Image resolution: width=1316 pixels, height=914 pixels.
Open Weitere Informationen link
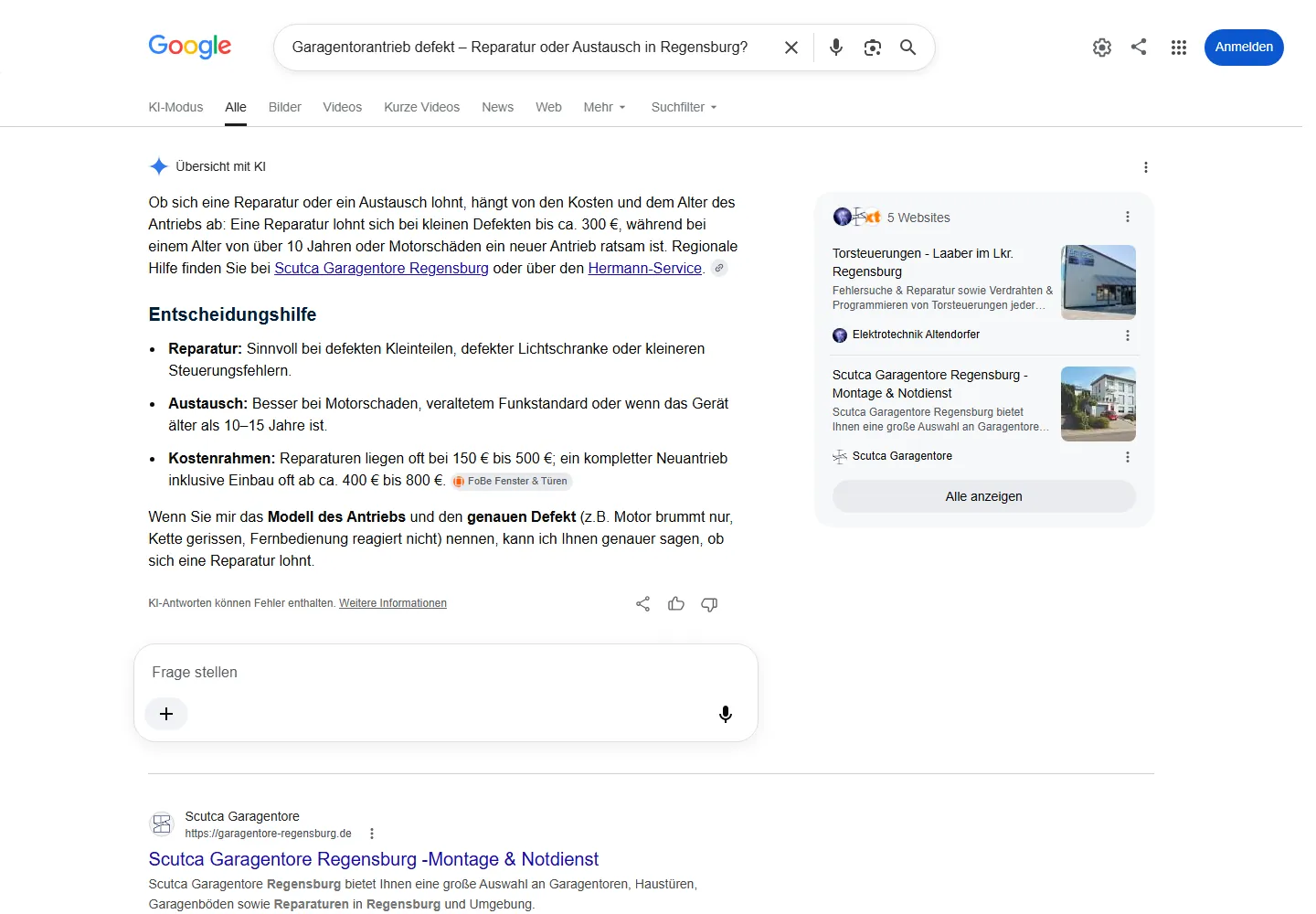[x=393, y=603]
